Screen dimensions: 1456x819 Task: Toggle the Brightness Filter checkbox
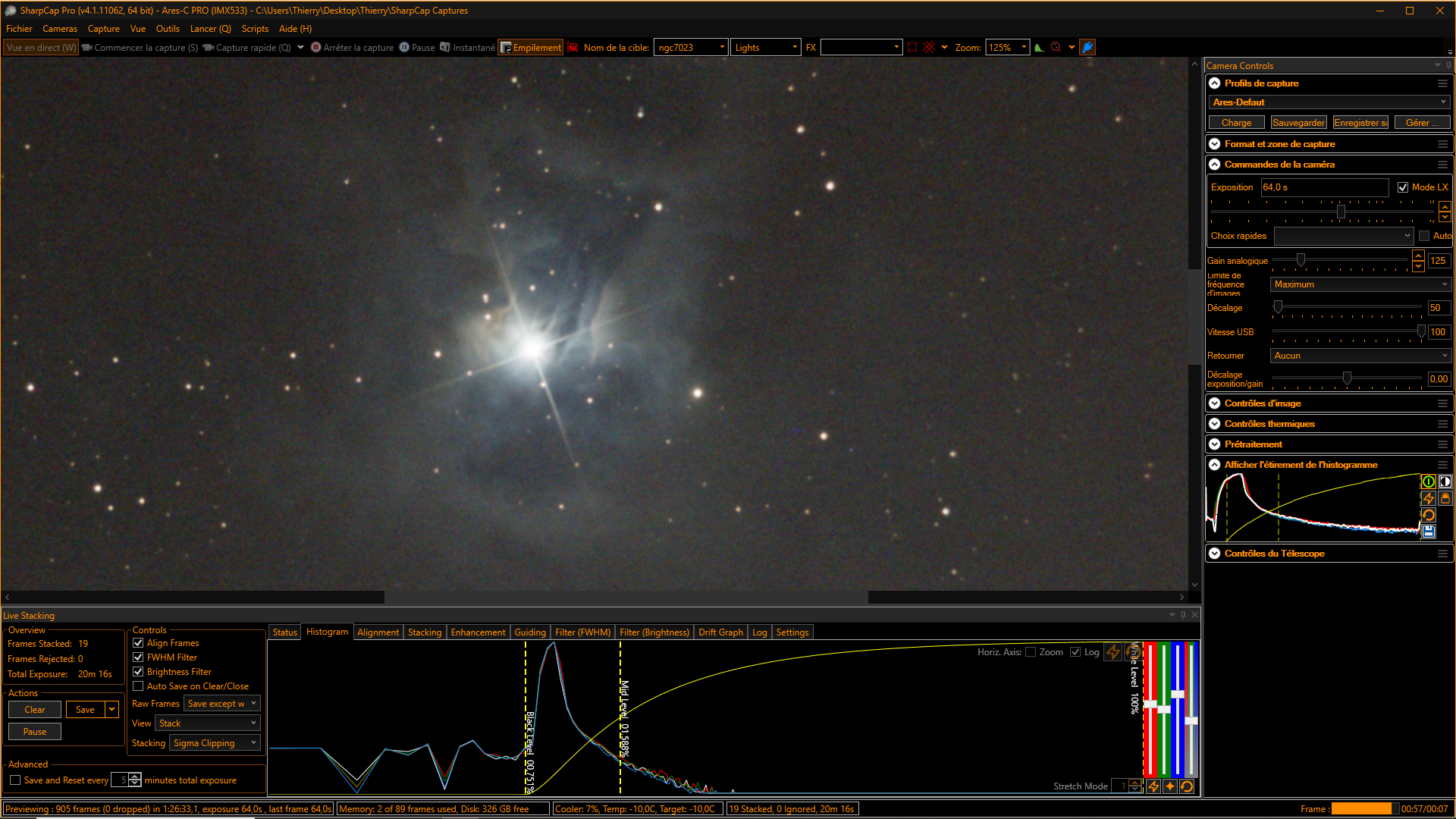[138, 672]
